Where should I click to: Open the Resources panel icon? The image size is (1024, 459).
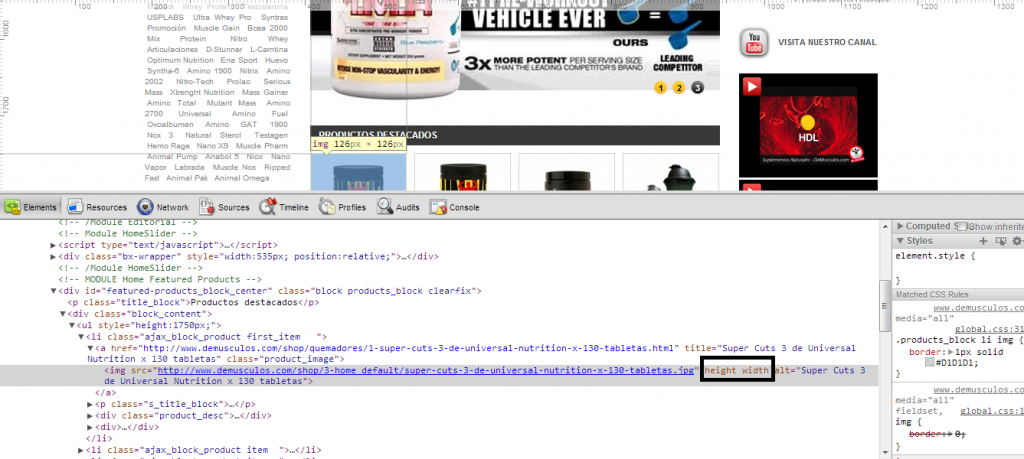point(75,207)
